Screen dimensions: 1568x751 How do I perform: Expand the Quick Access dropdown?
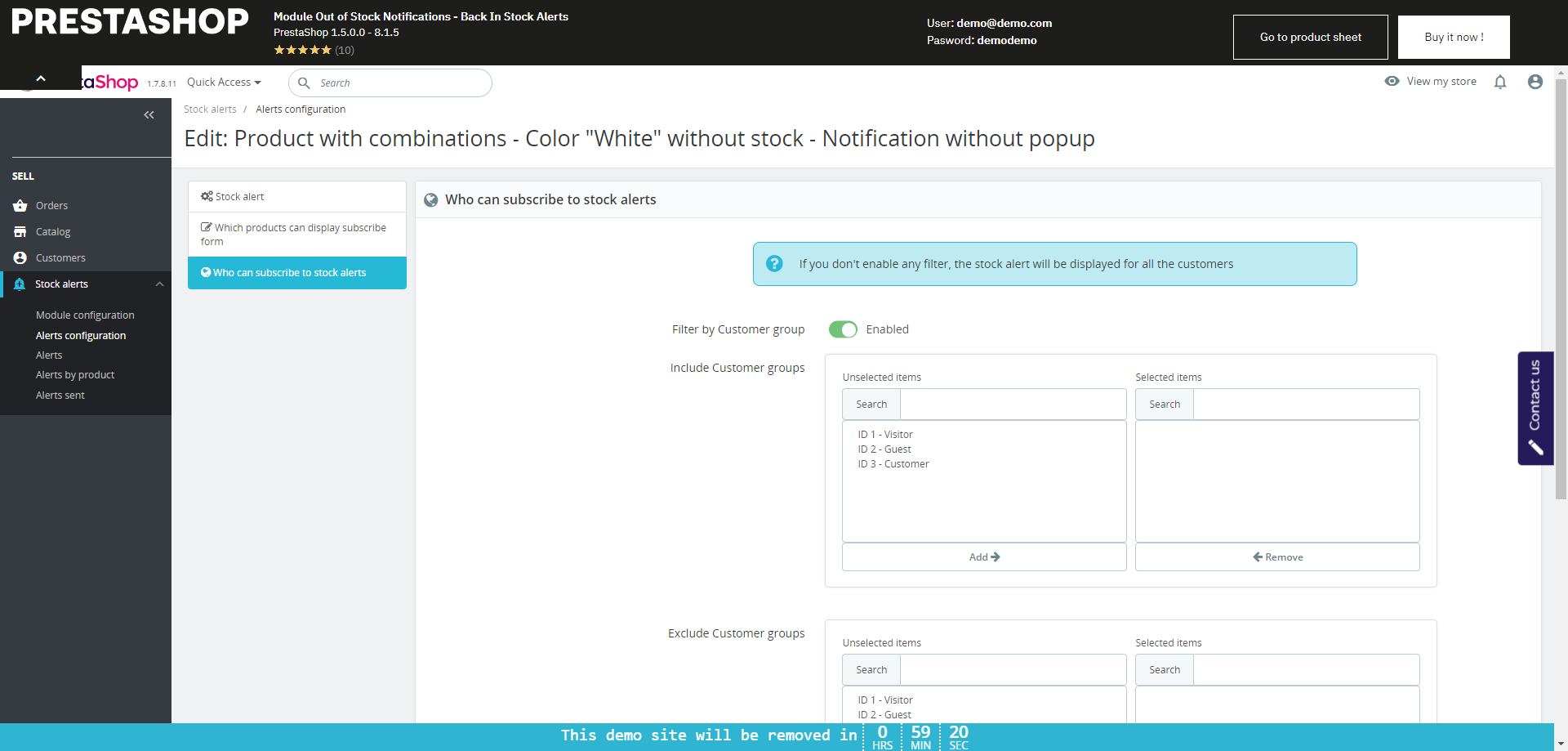pyautogui.click(x=224, y=83)
